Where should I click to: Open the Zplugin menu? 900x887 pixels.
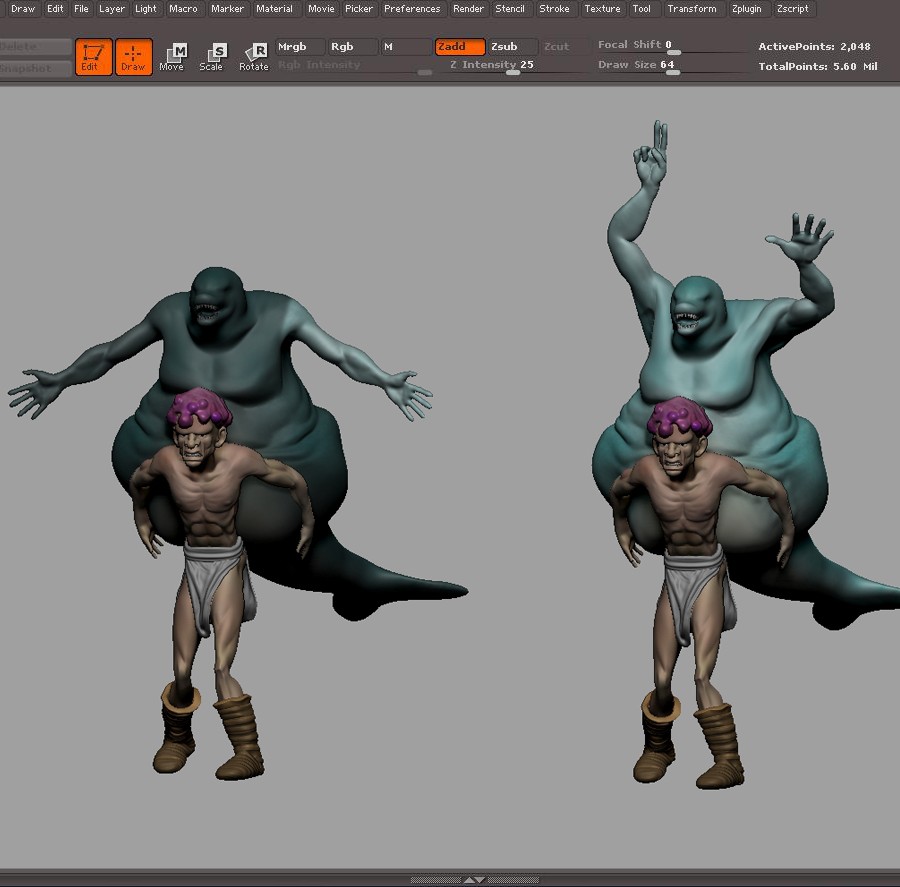pos(745,9)
